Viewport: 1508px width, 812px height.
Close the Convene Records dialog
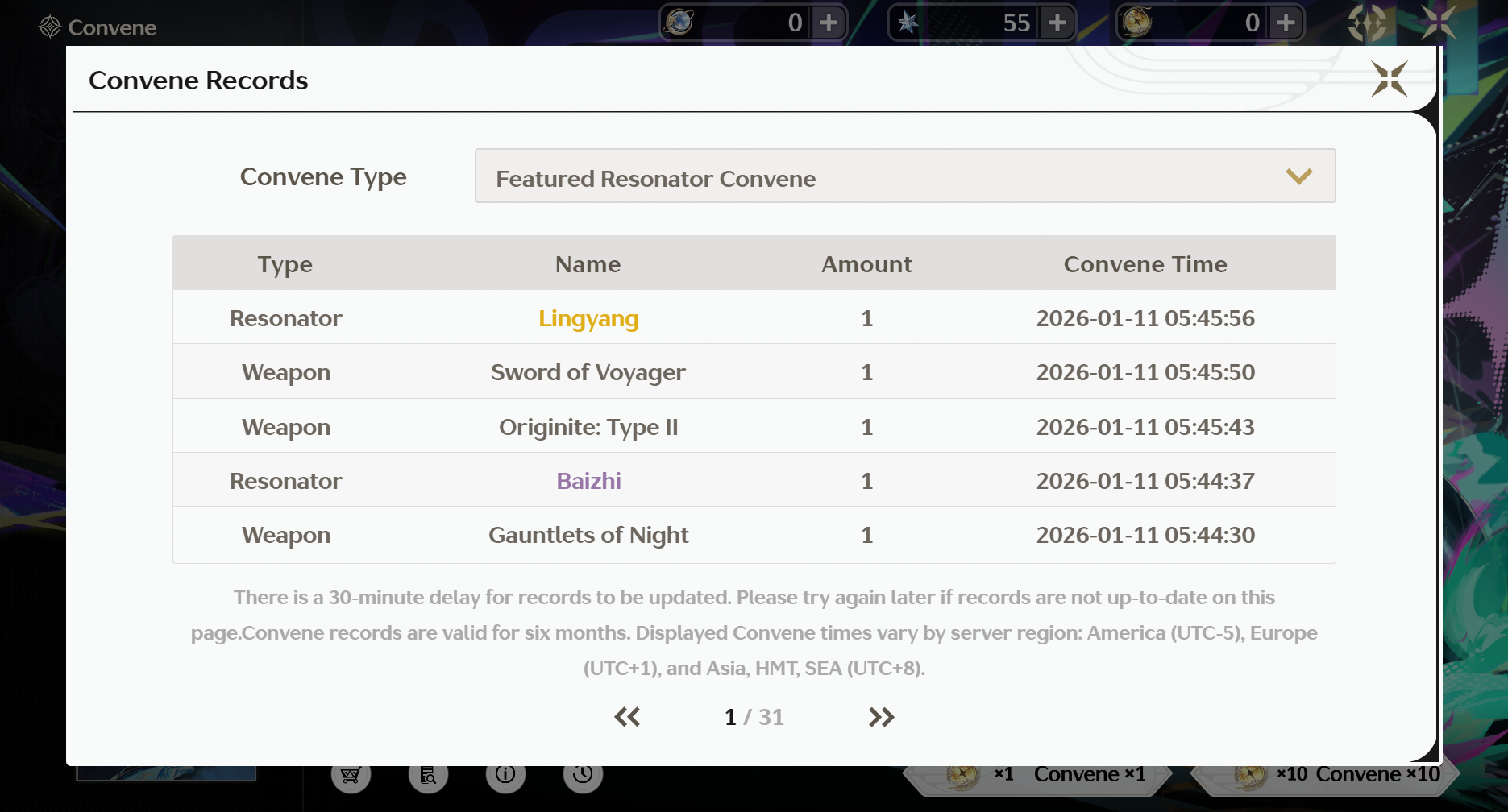1390,79
